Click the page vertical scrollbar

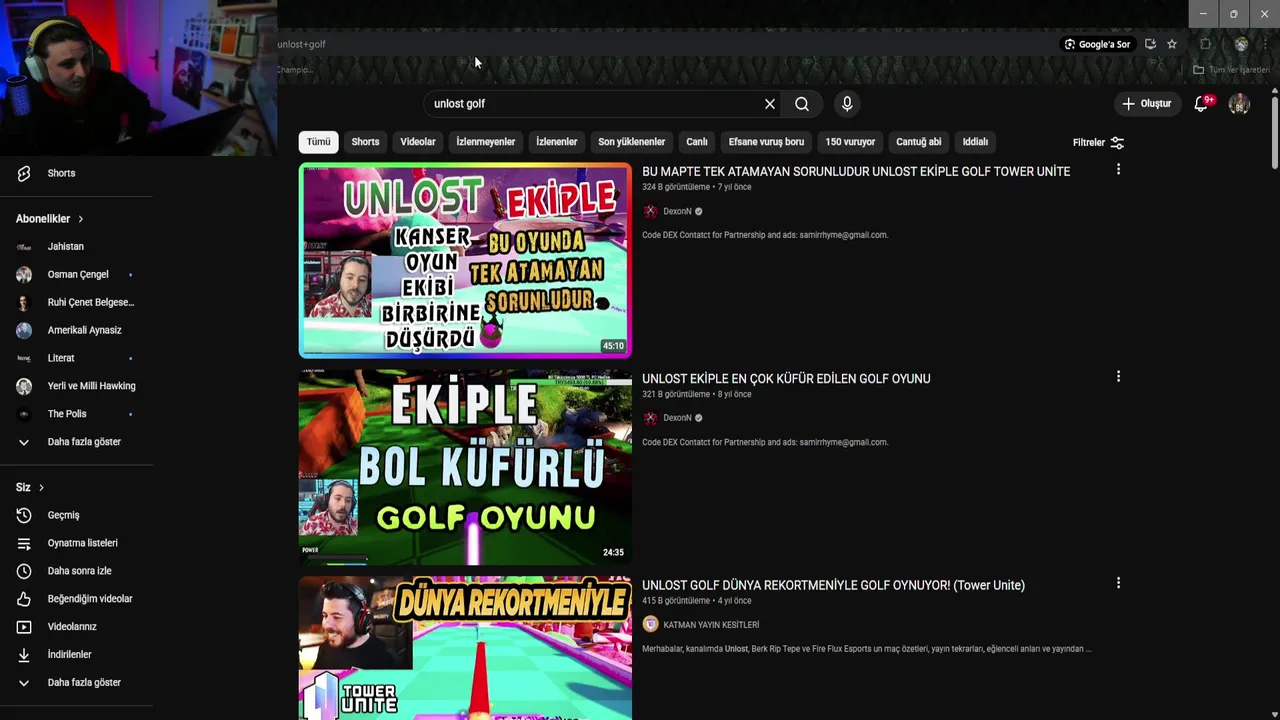coord(1274,132)
